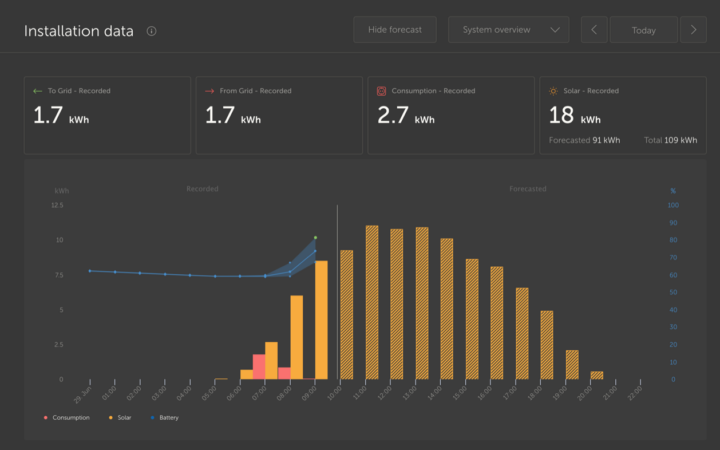Click the solid solar bar at 09:00
The width and height of the screenshot is (720, 450).
(321, 320)
